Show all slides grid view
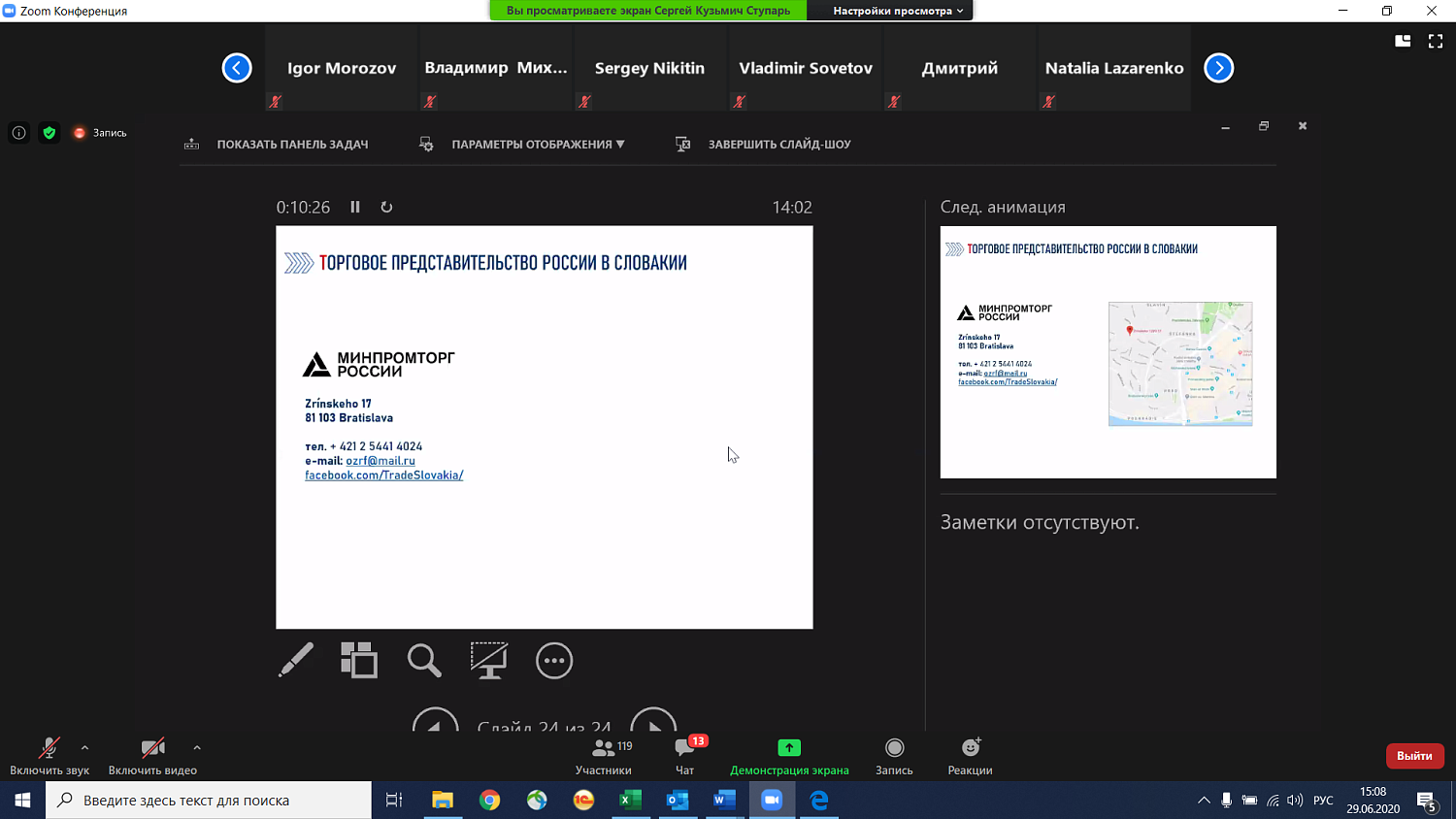The image size is (1456, 819). click(x=359, y=661)
